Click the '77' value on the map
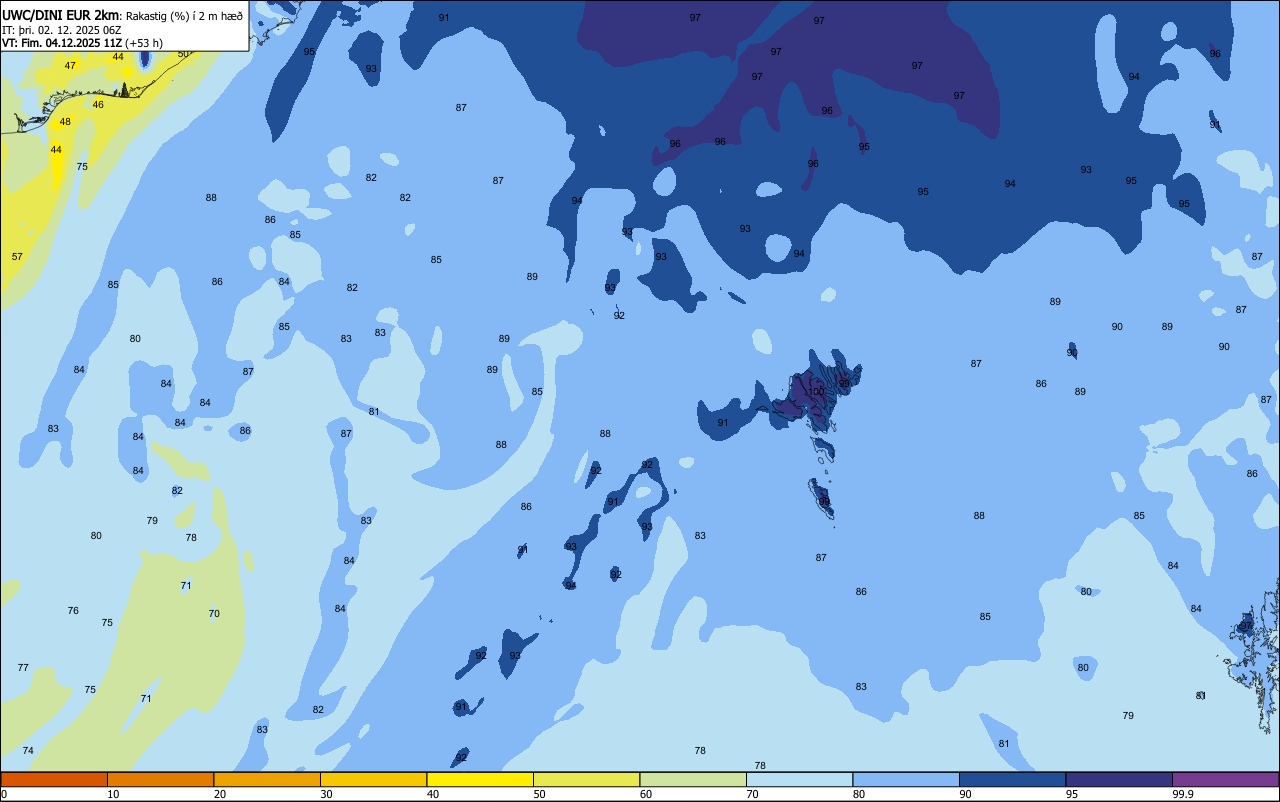This screenshot has width=1280, height=802. click(23, 668)
